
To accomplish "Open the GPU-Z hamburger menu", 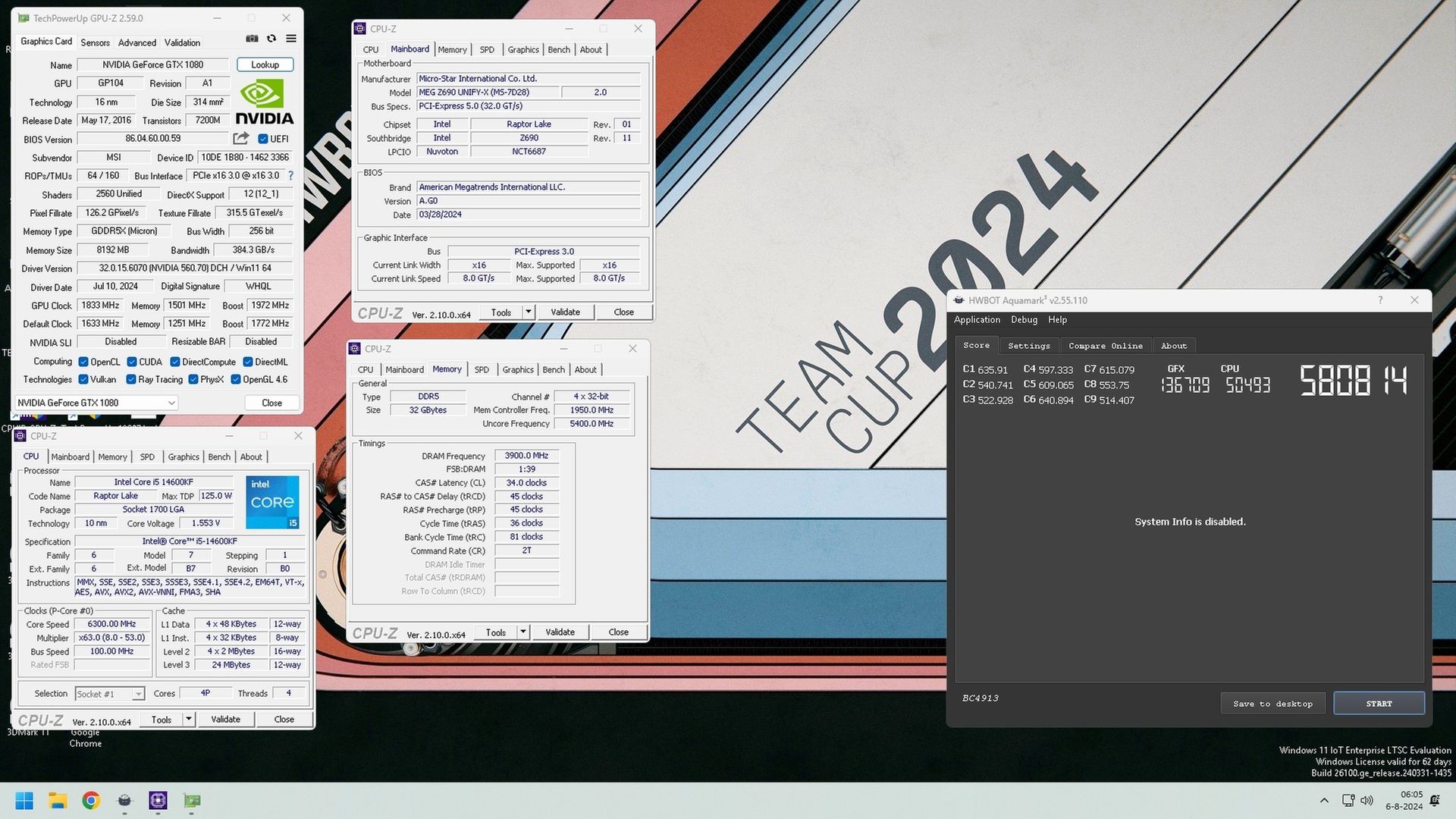I will coord(291,39).
